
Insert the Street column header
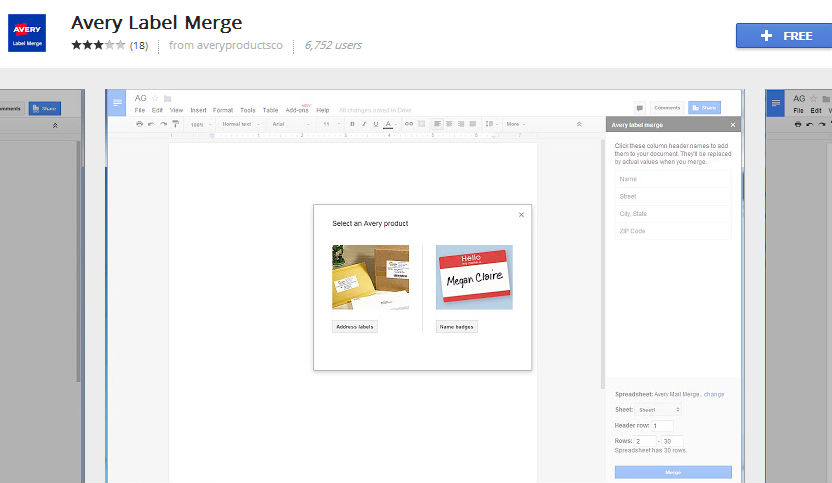point(673,196)
